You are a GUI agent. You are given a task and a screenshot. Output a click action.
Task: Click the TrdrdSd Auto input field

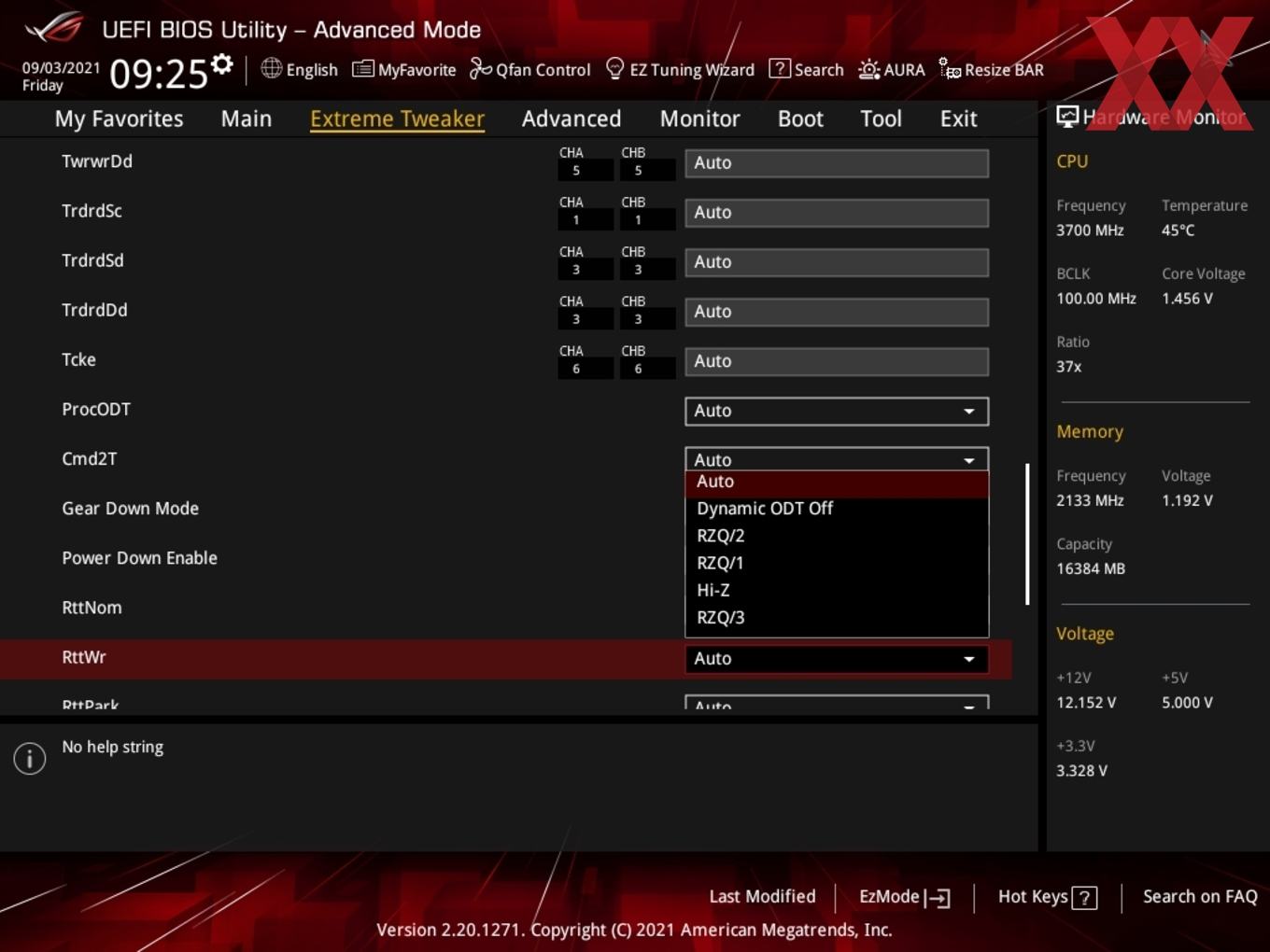[x=837, y=262]
